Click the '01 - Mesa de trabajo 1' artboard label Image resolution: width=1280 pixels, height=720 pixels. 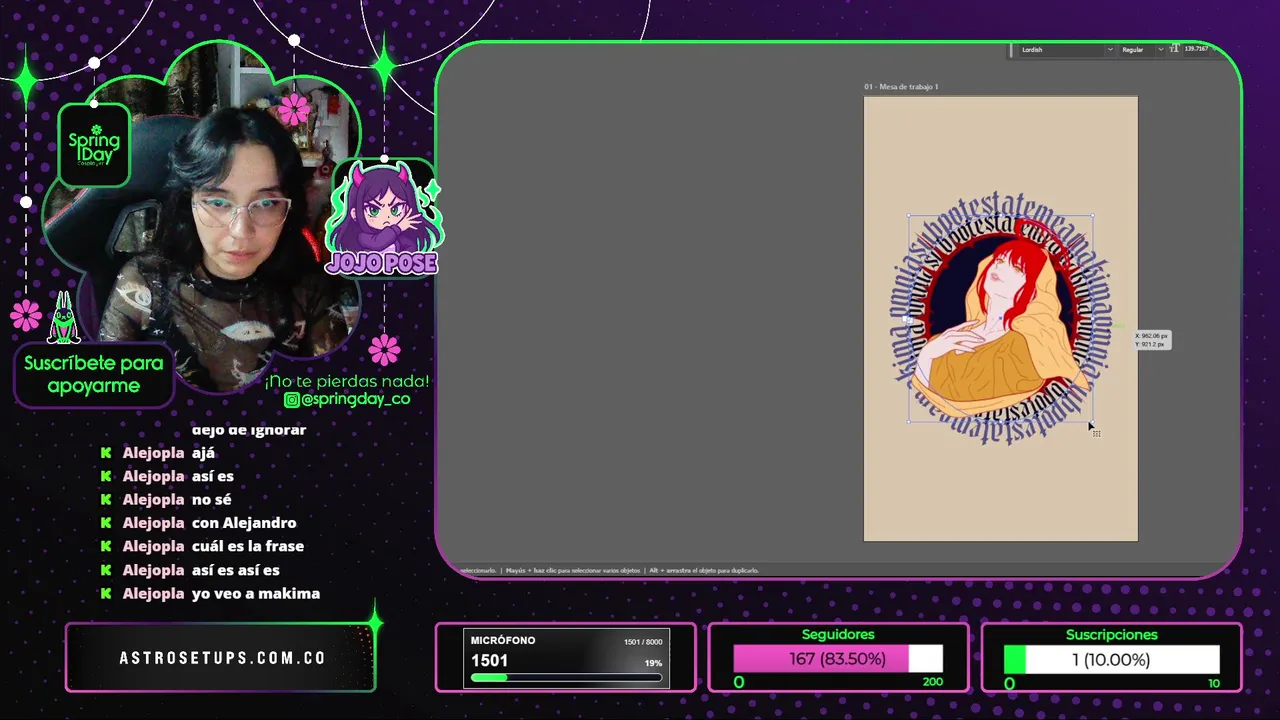pos(901,87)
